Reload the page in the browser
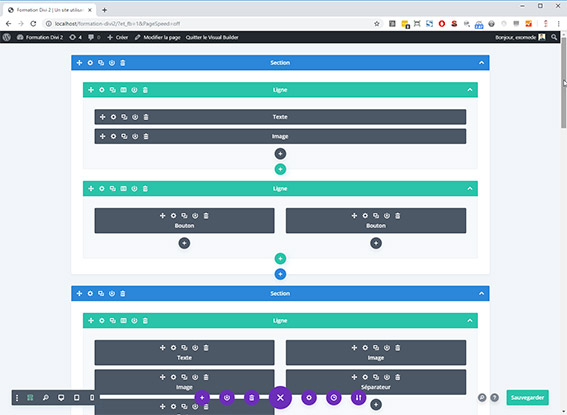Image resolution: width=567 pixels, height=415 pixels. (33, 23)
